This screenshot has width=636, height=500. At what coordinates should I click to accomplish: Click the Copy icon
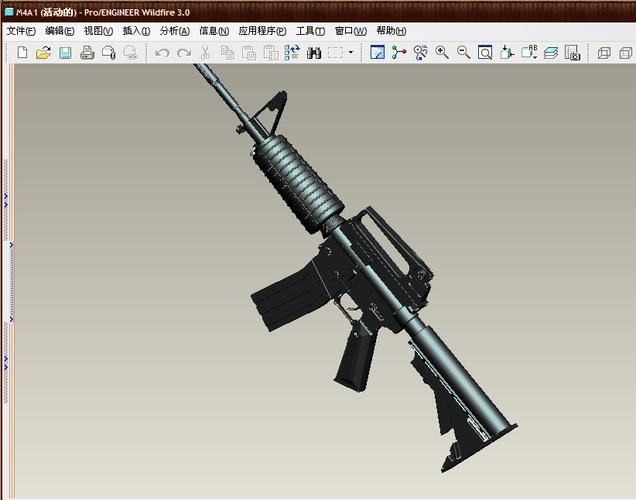coord(228,53)
